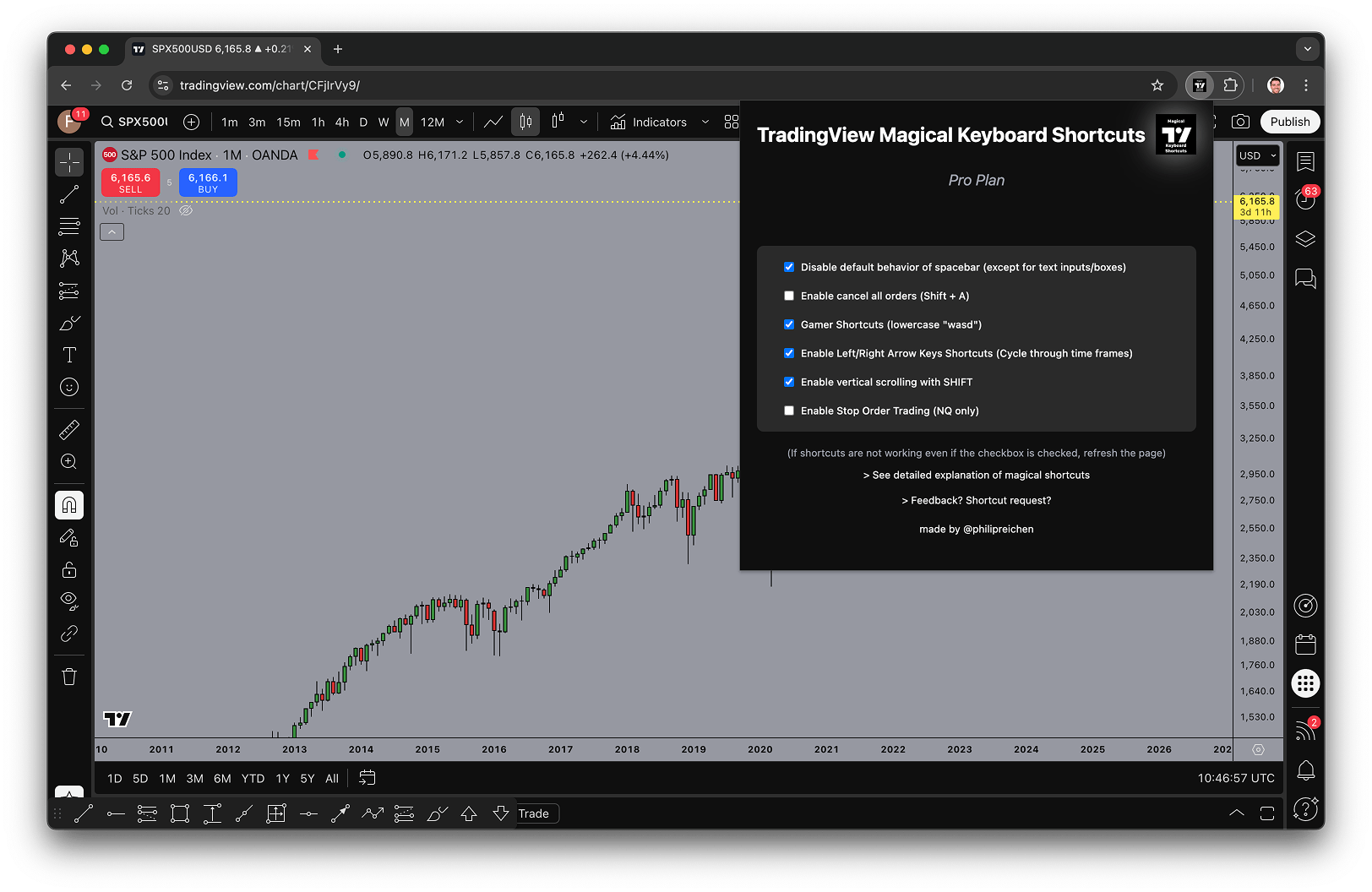Select the 15m interval

pos(288,122)
